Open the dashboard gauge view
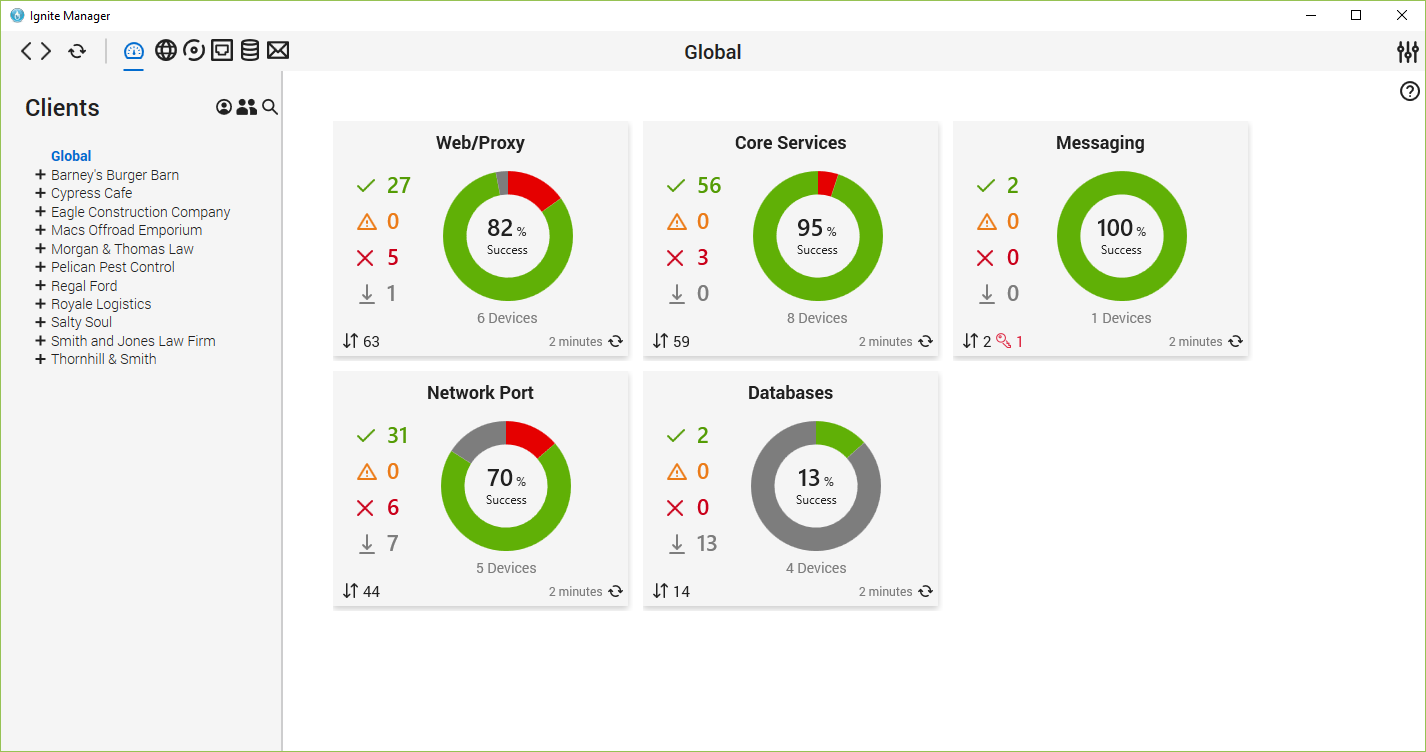1426x752 pixels. coord(133,51)
